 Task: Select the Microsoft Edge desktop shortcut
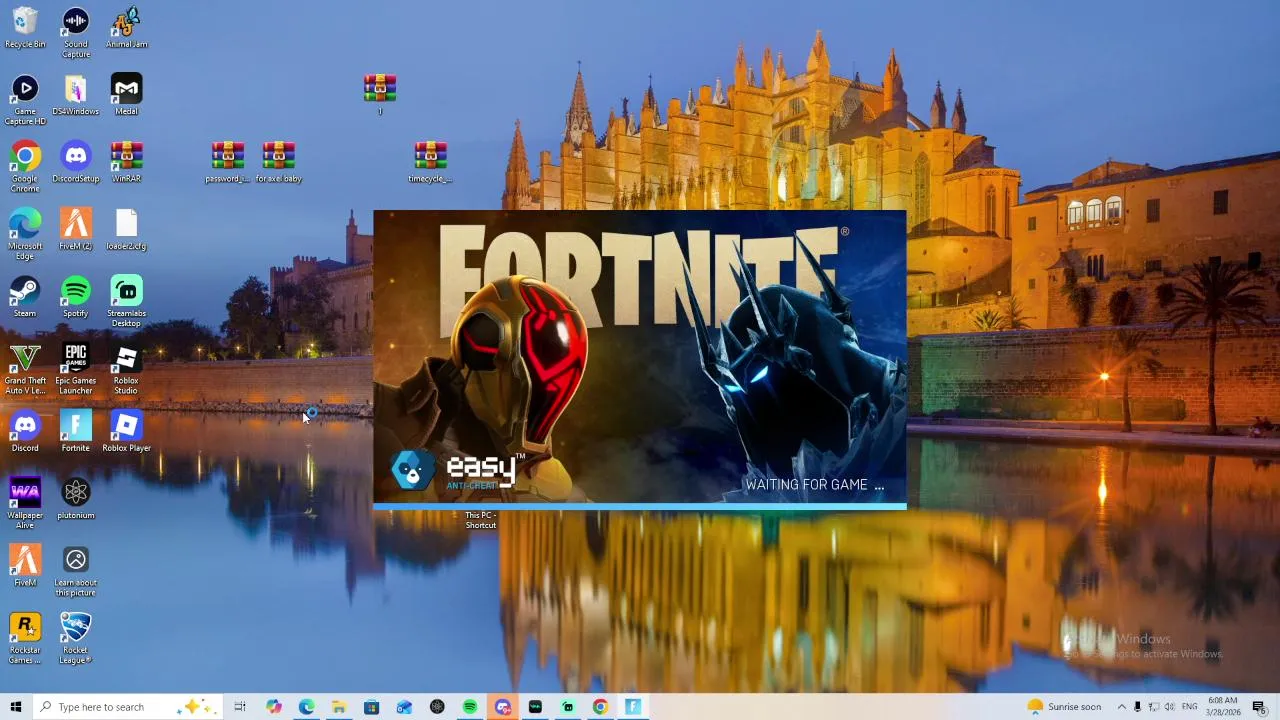tap(25, 234)
